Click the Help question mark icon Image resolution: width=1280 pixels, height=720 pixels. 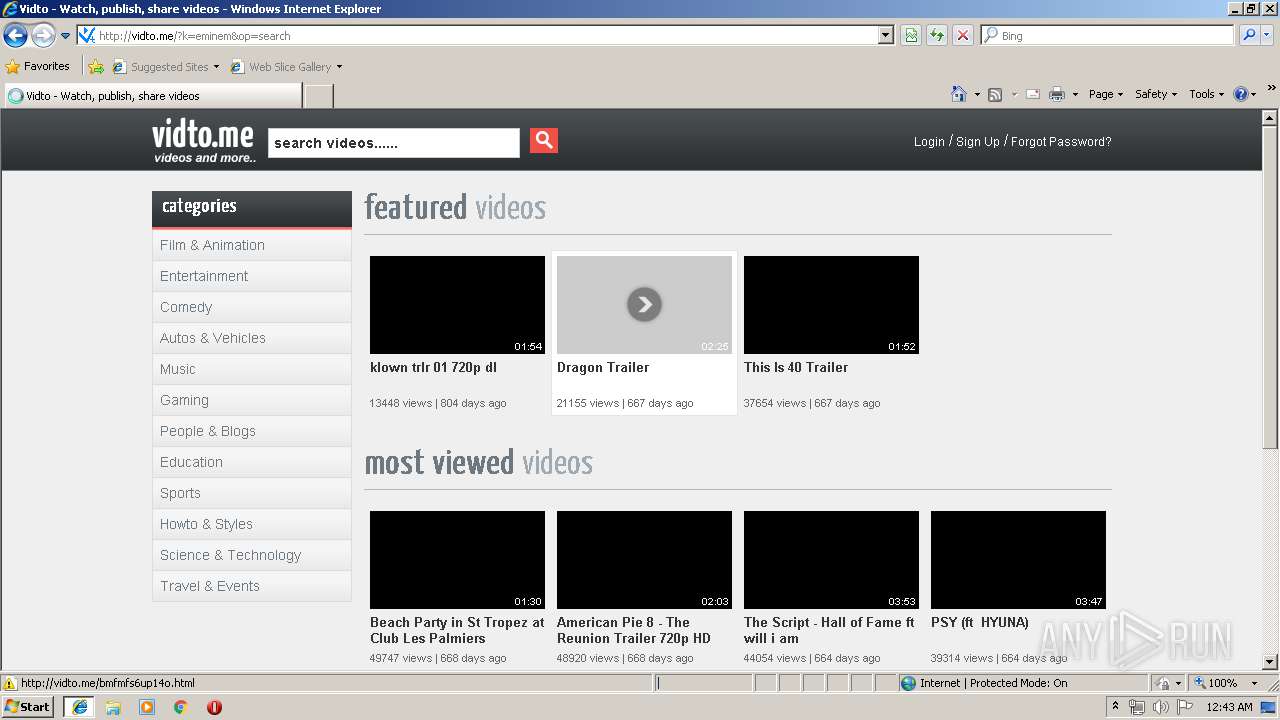1241,94
